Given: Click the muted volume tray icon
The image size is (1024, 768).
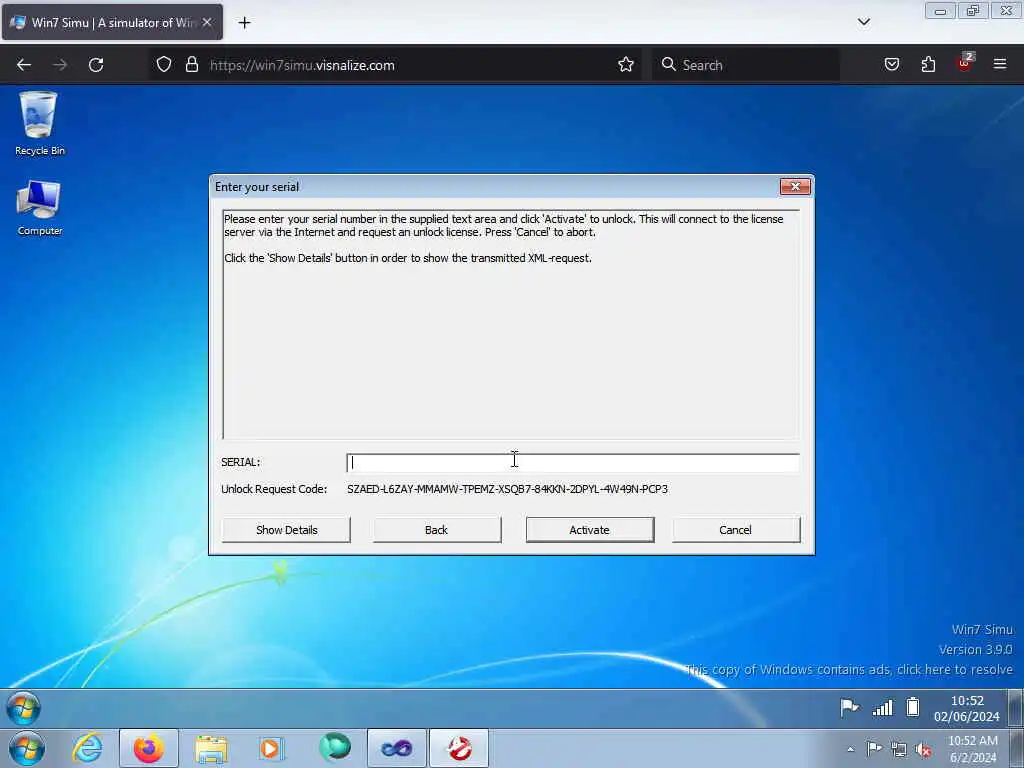Looking at the screenshot, I should tap(923, 750).
